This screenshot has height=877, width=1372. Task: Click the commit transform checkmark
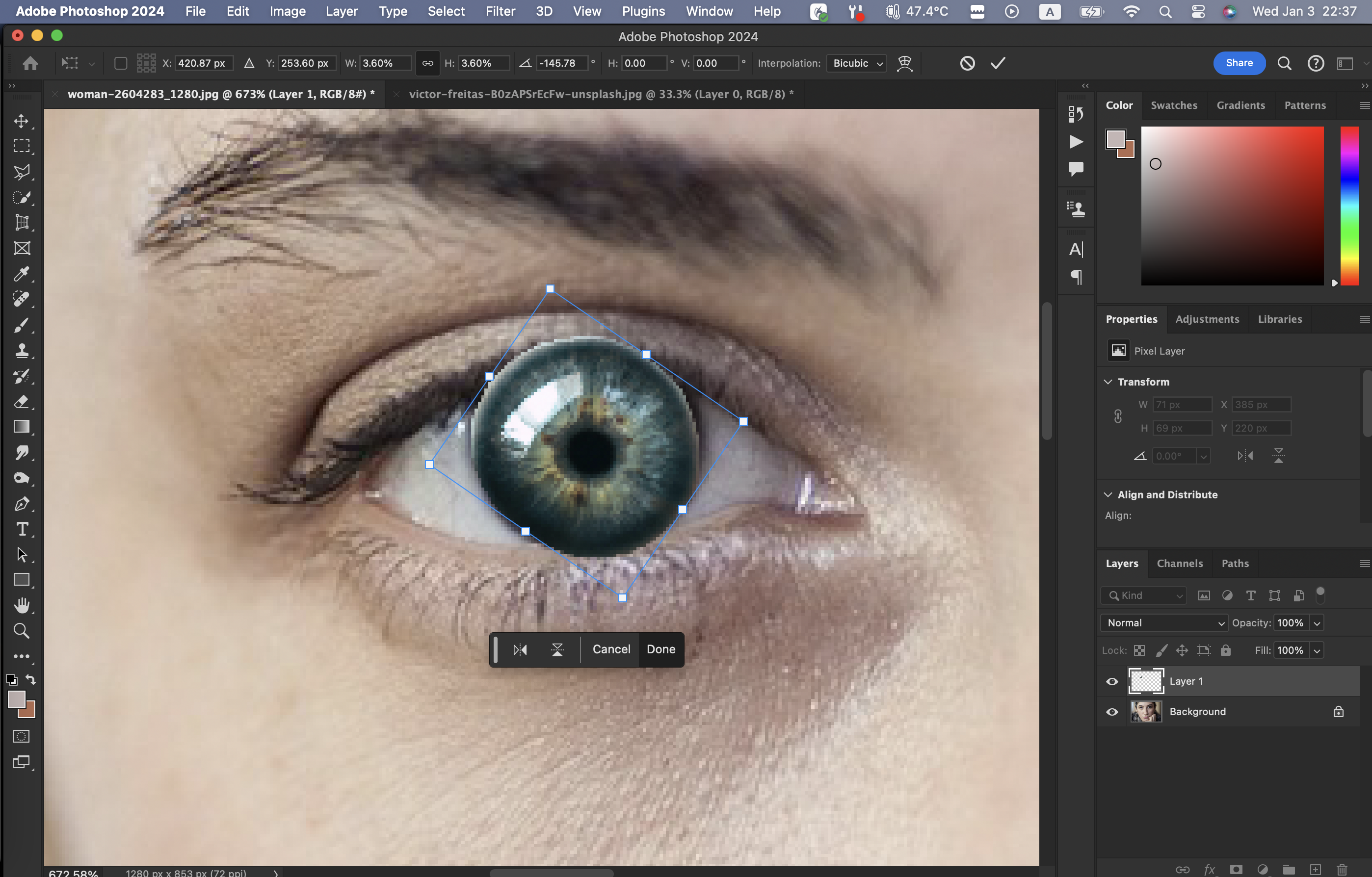(998, 63)
